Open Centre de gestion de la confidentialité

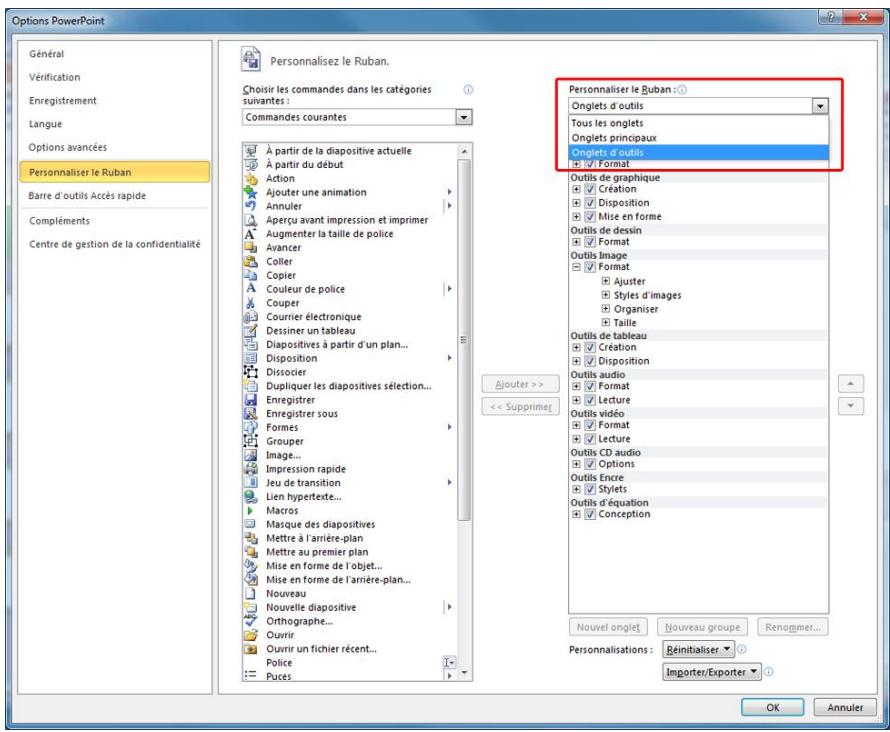coord(115,244)
